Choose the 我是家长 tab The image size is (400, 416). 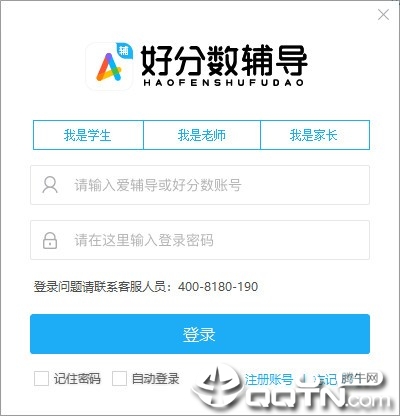pos(315,135)
